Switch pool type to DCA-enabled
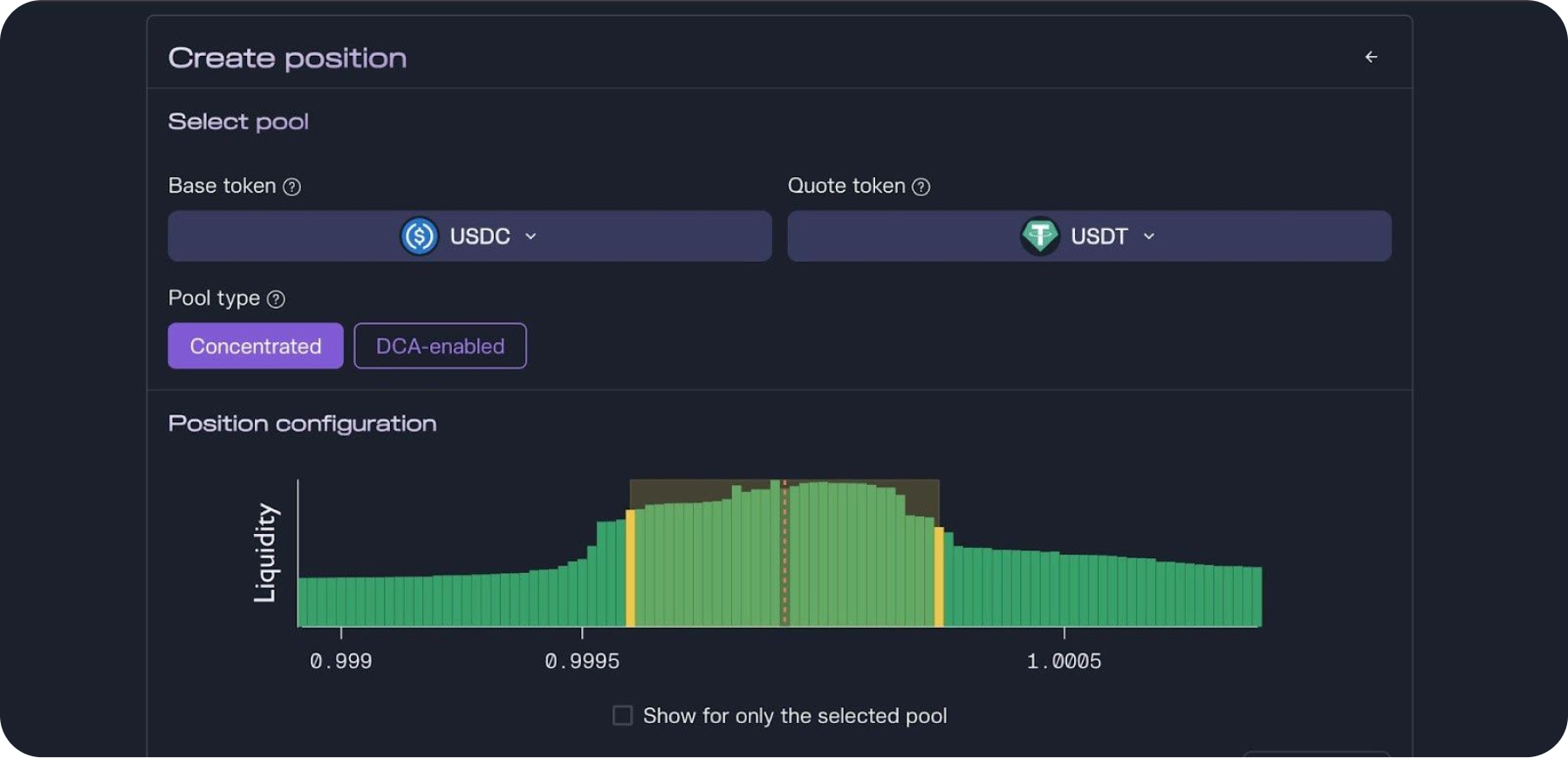This screenshot has width=1568, height=758. pyautogui.click(x=440, y=346)
